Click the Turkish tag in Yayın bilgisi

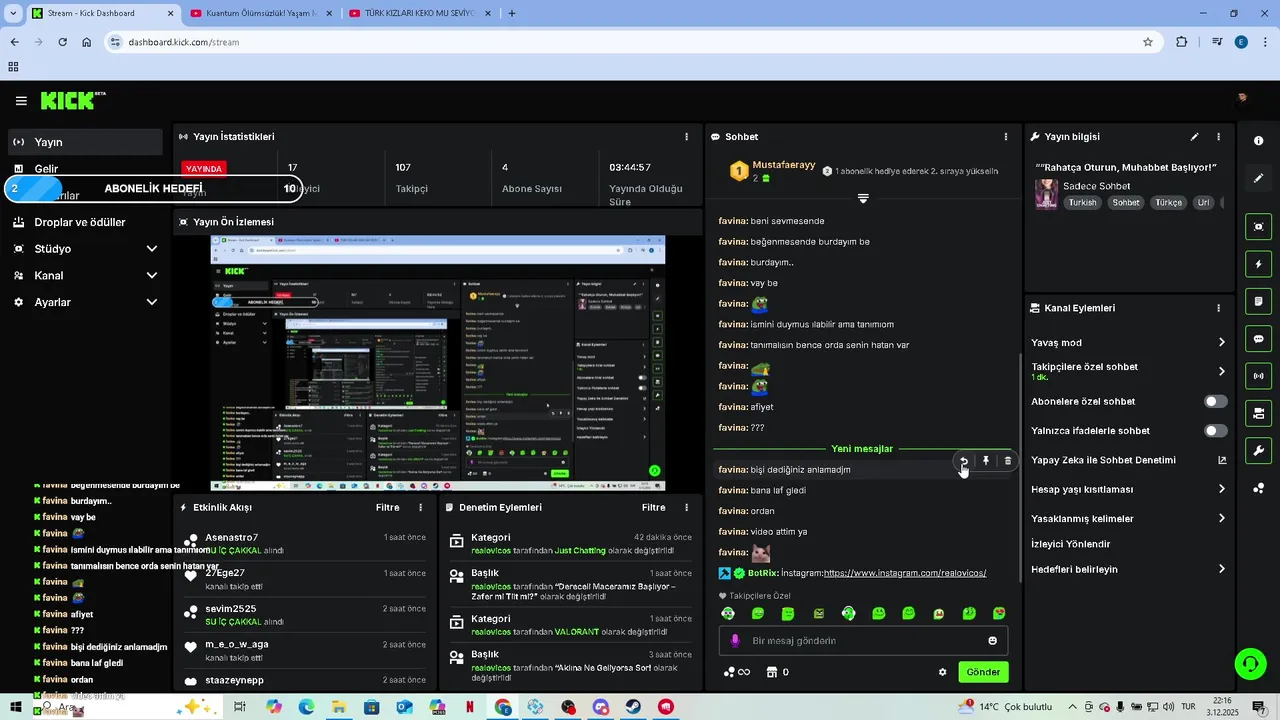coord(1082,202)
